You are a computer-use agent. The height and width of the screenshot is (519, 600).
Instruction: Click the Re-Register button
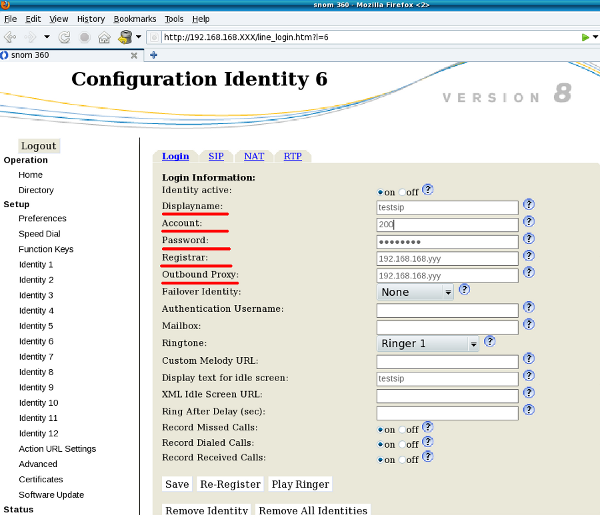[x=230, y=484]
